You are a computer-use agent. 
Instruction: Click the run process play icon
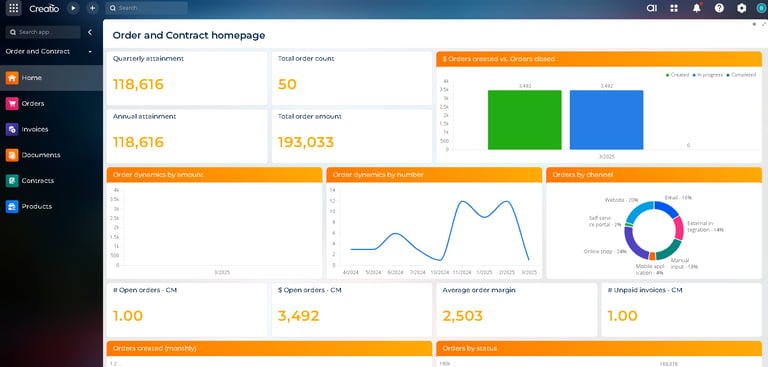(x=73, y=8)
